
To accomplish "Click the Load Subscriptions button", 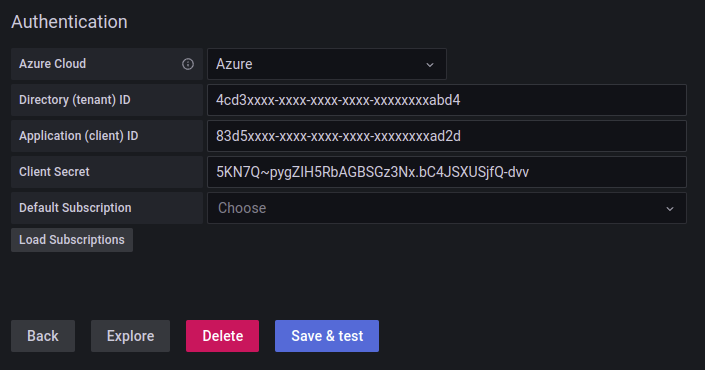I will 72,240.
